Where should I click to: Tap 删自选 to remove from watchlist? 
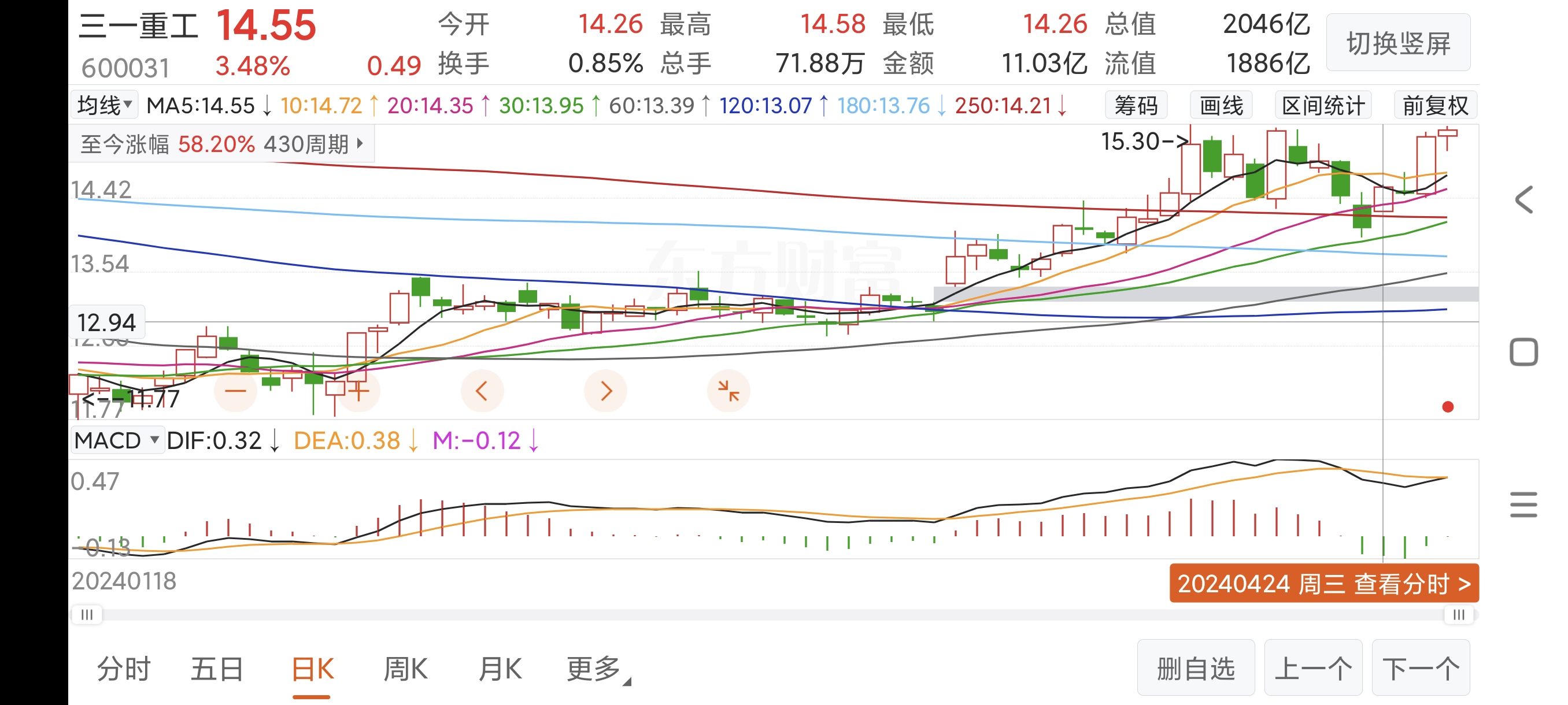[1196, 668]
